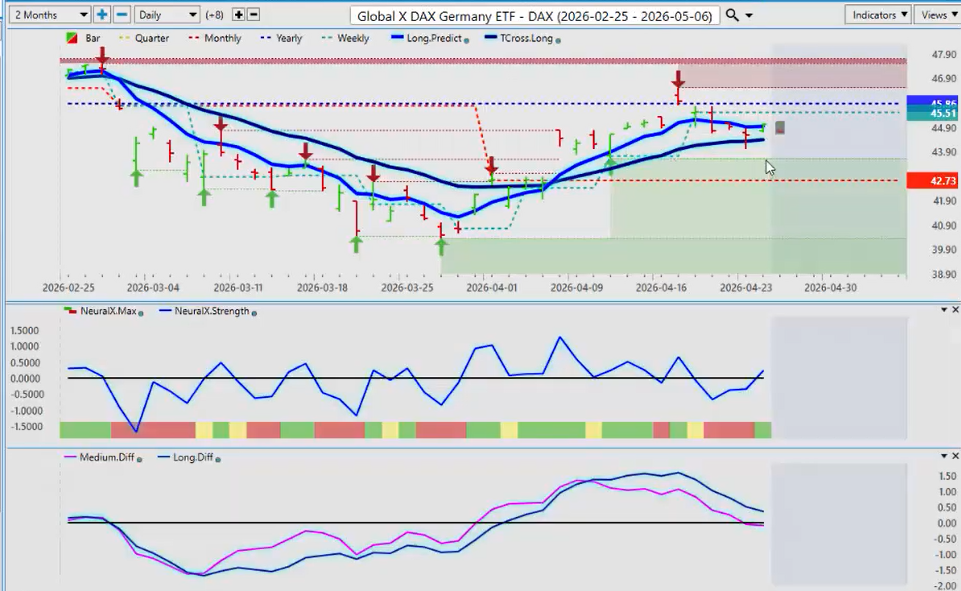961x591 pixels.
Task: Click the black minus bar spacing button
Action: [253, 15]
